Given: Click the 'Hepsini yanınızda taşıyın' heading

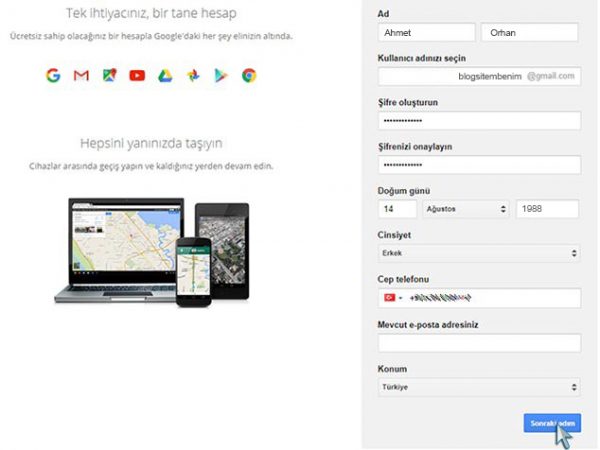Looking at the screenshot, I should coord(151,143).
